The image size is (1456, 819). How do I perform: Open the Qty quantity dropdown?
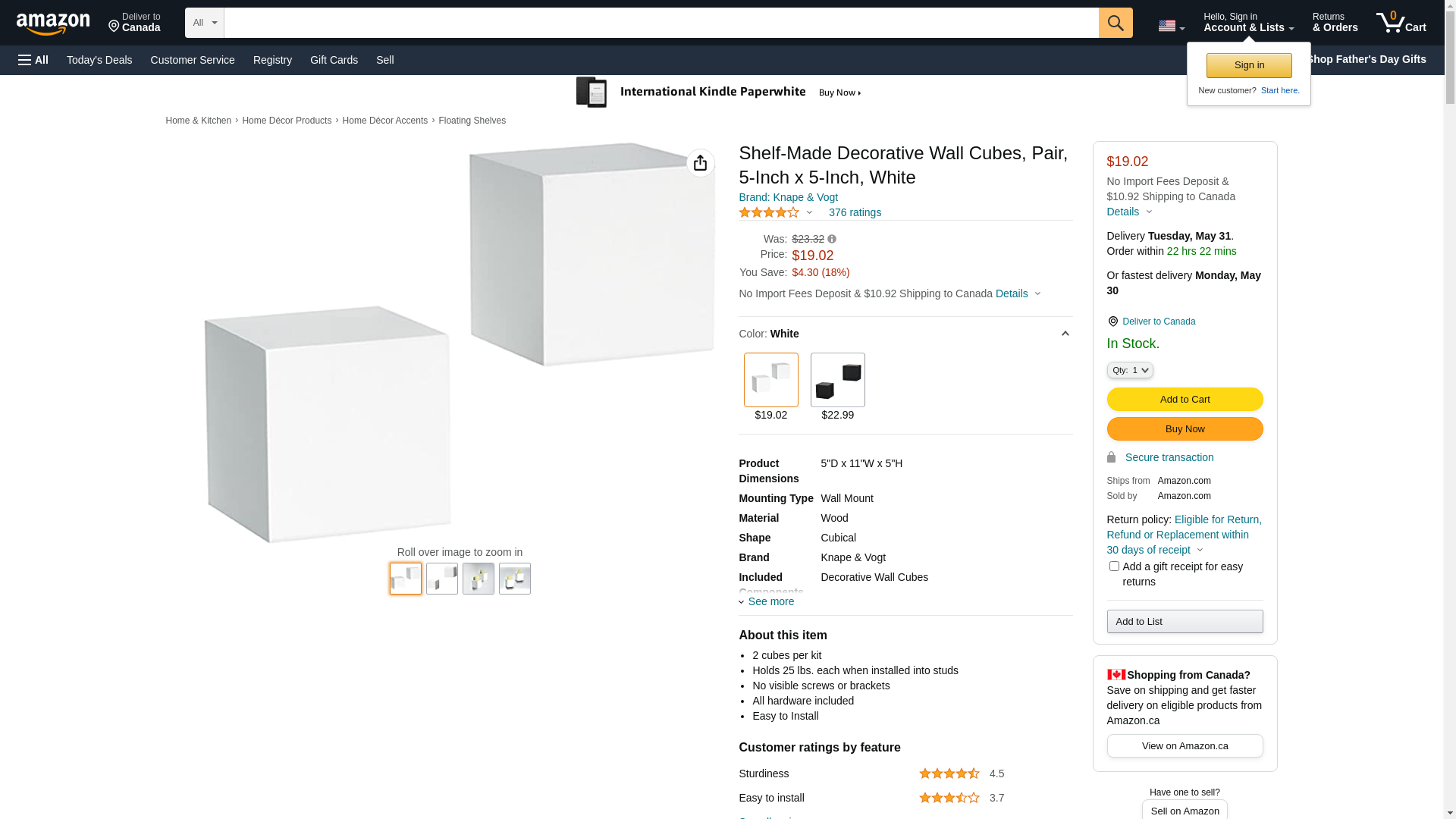1129,370
